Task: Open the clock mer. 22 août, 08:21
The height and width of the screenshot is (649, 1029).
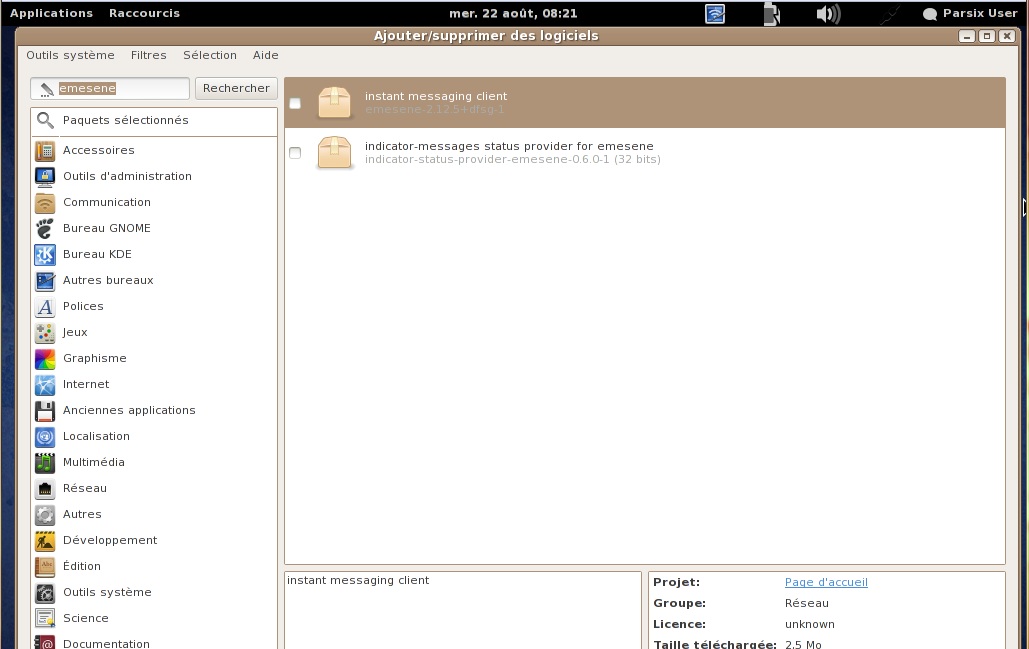Action: (513, 13)
